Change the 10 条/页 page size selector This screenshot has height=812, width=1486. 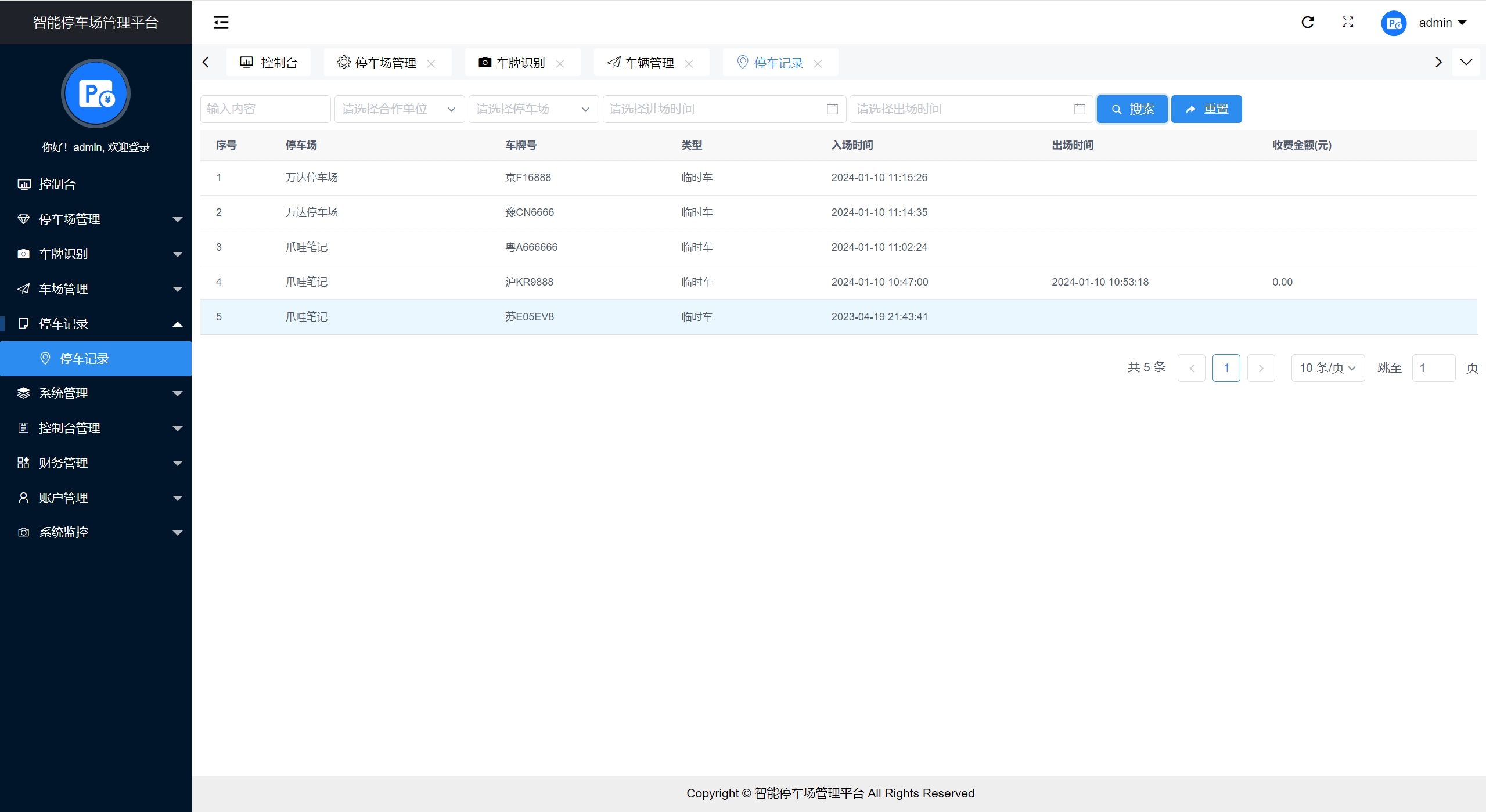point(1327,368)
